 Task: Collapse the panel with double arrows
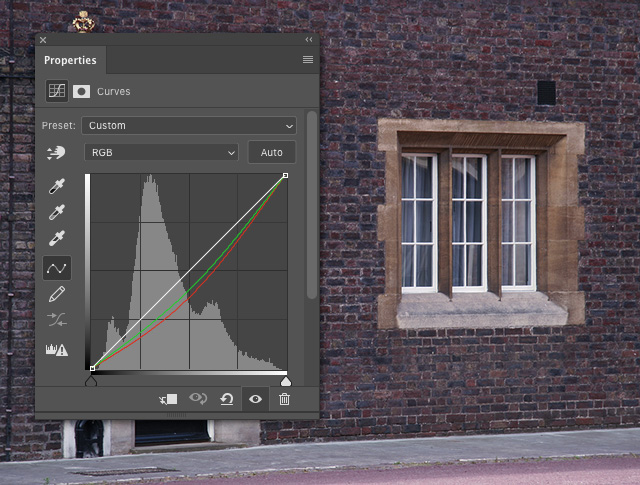[307, 40]
